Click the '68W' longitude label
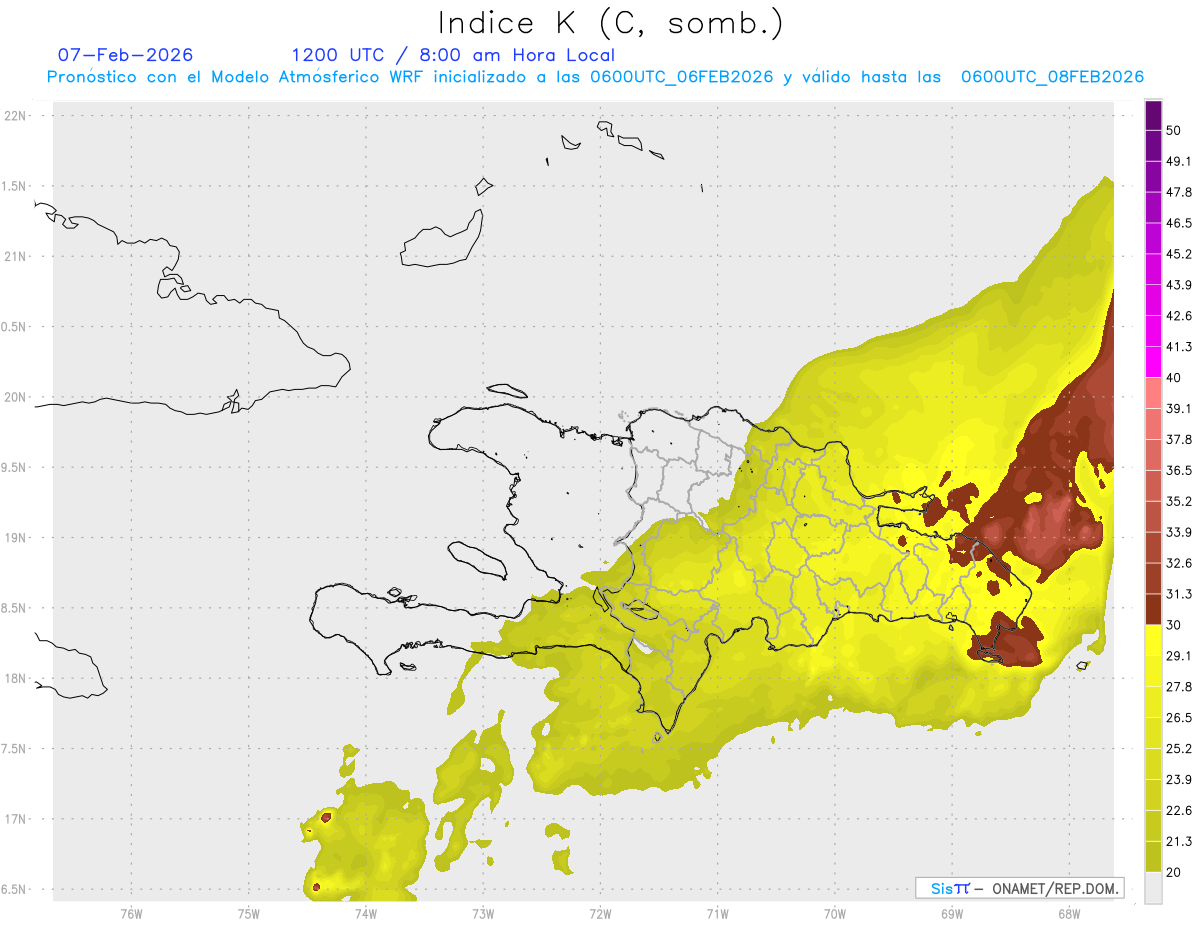The height and width of the screenshot is (927, 1200). [x=1069, y=914]
